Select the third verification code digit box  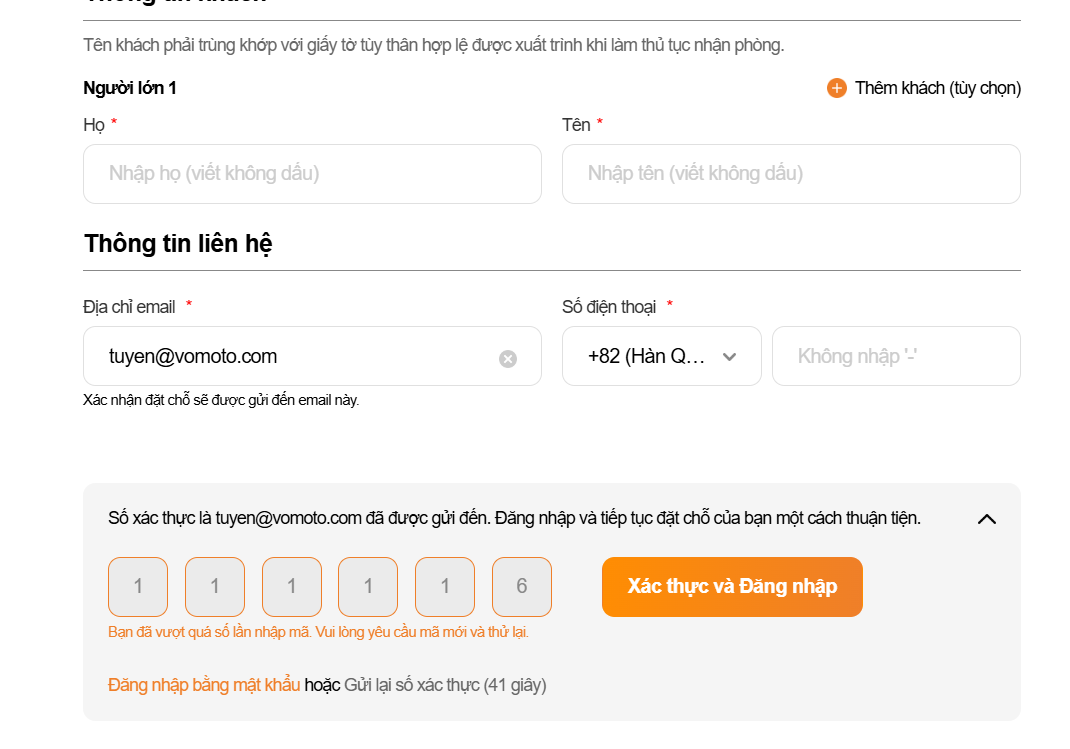(292, 587)
